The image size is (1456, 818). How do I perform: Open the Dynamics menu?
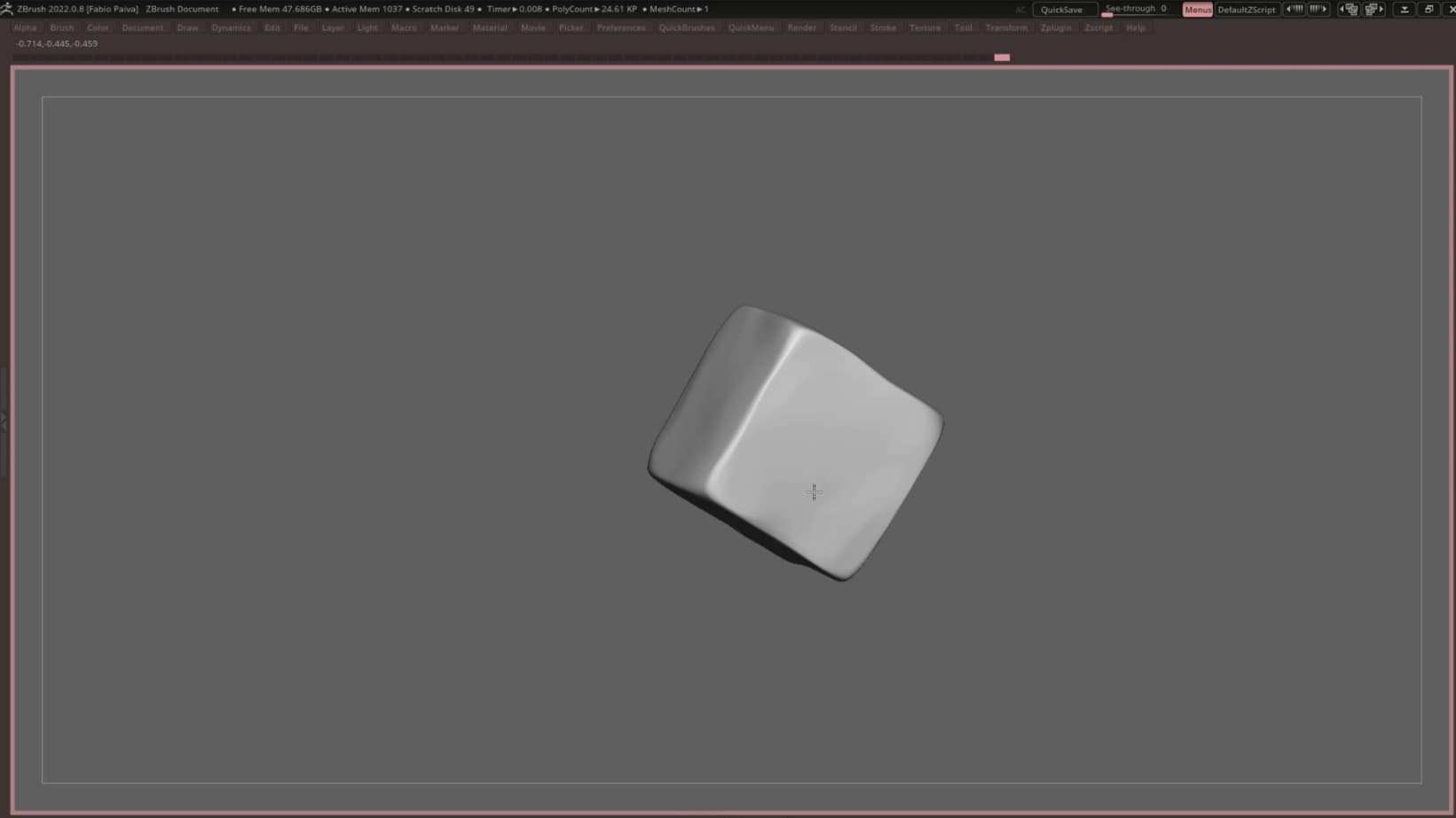(x=231, y=28)
